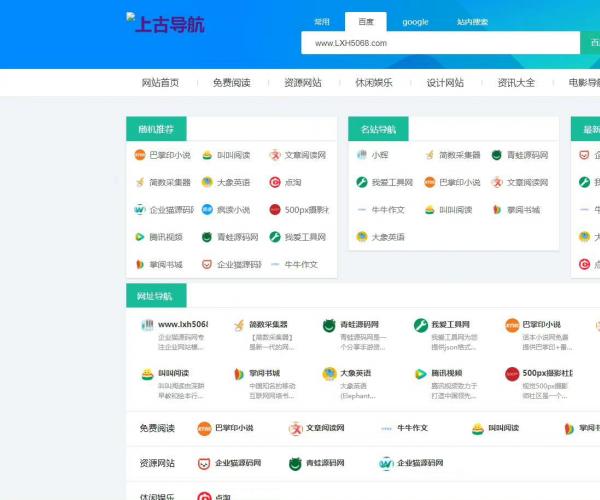600x500 pixels.
Task: Focus the search box showing www.LXH5068.com
Action: coord(440,43)
